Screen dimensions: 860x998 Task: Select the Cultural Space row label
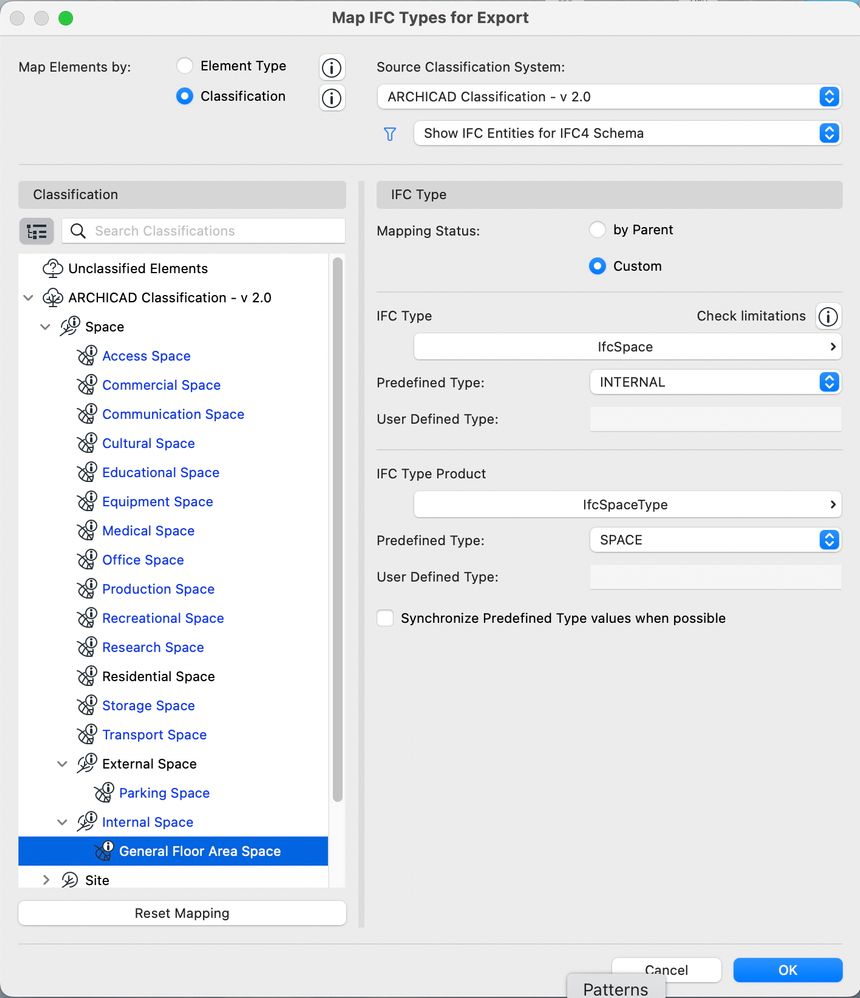click(148, 443)
